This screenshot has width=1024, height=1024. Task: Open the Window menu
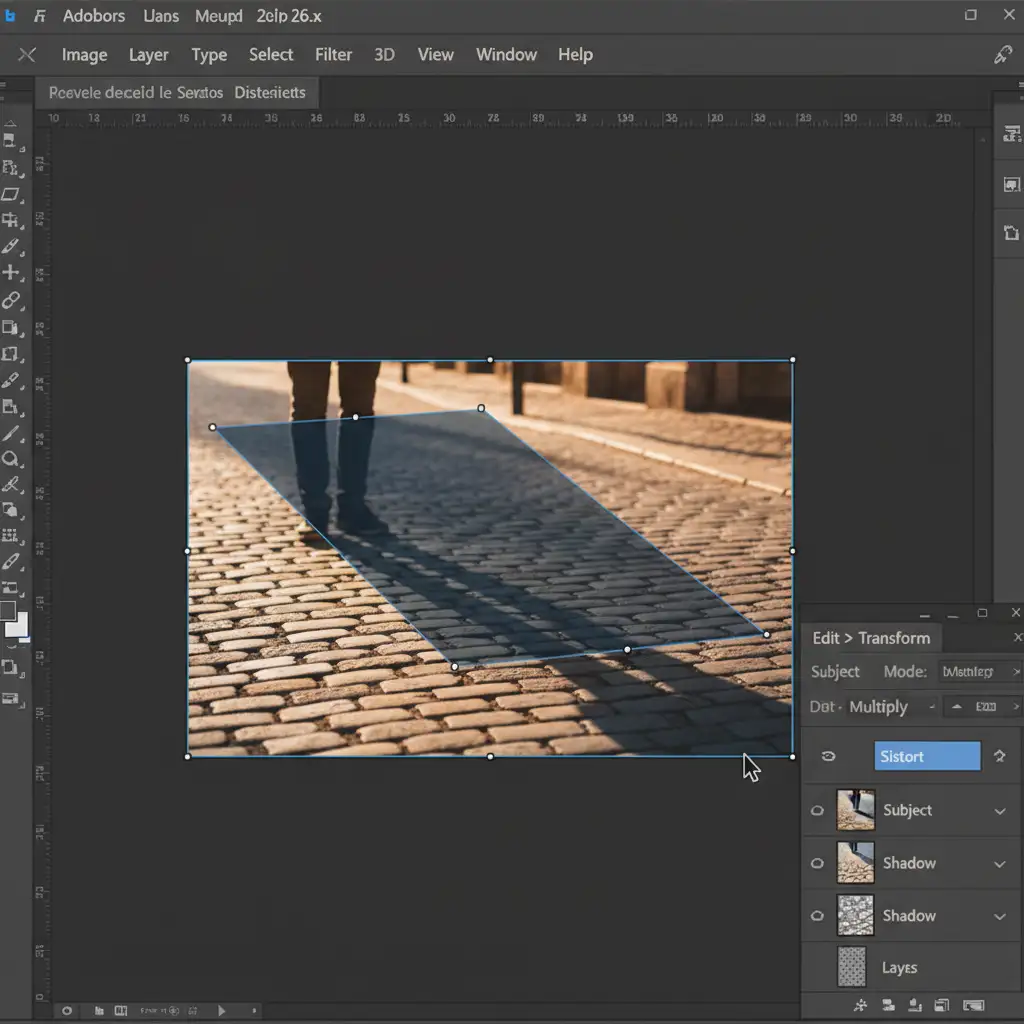point(506,55)
